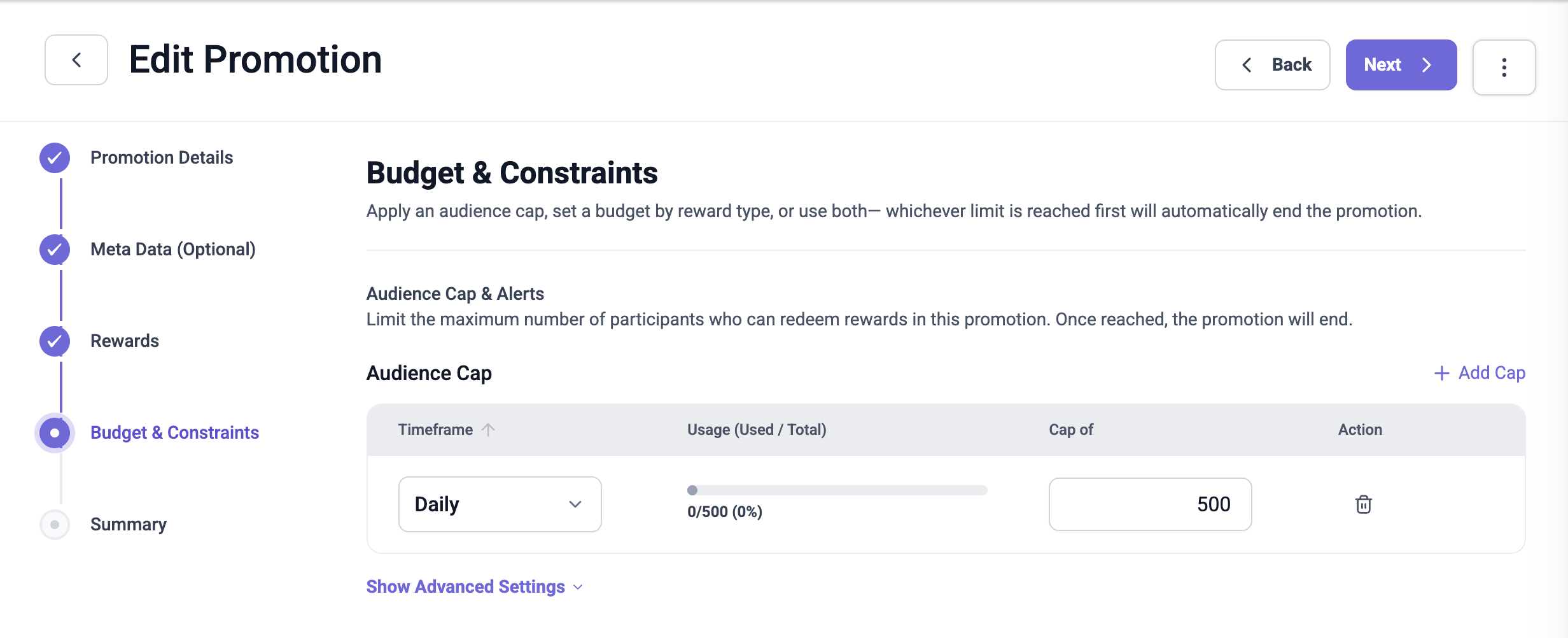Image resolution: width=1568 pixels, height=638 pixels.
Task: Click the Budget & Constraints page heading
Action: pos(512,173)
